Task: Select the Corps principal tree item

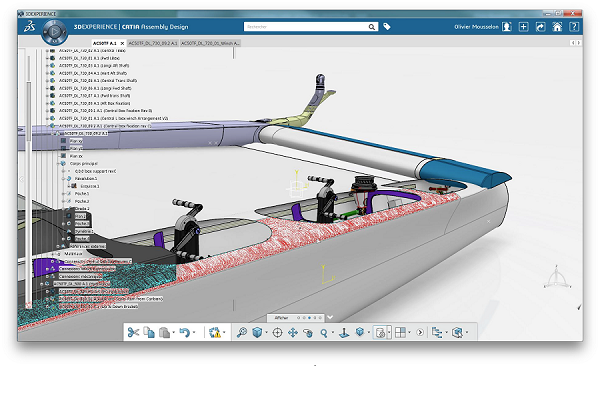Action: point(83,163)
